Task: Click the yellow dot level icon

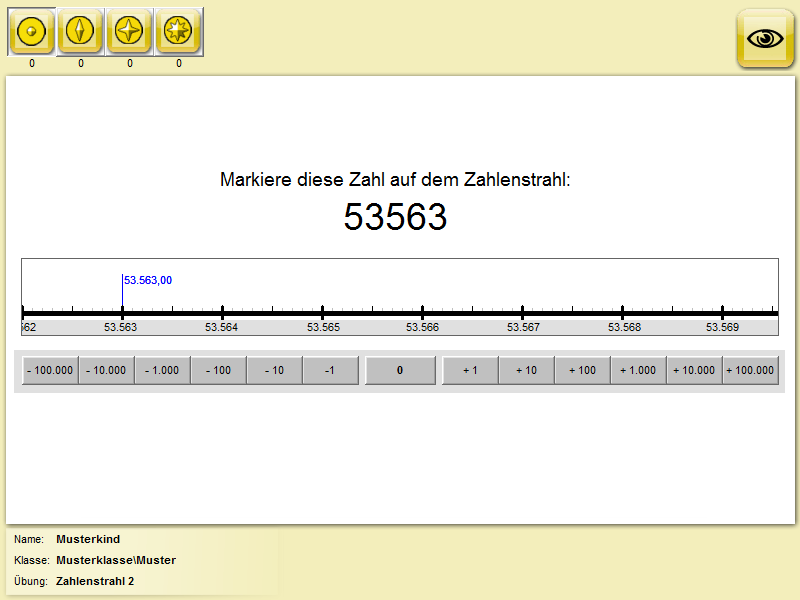Action: 31,32
